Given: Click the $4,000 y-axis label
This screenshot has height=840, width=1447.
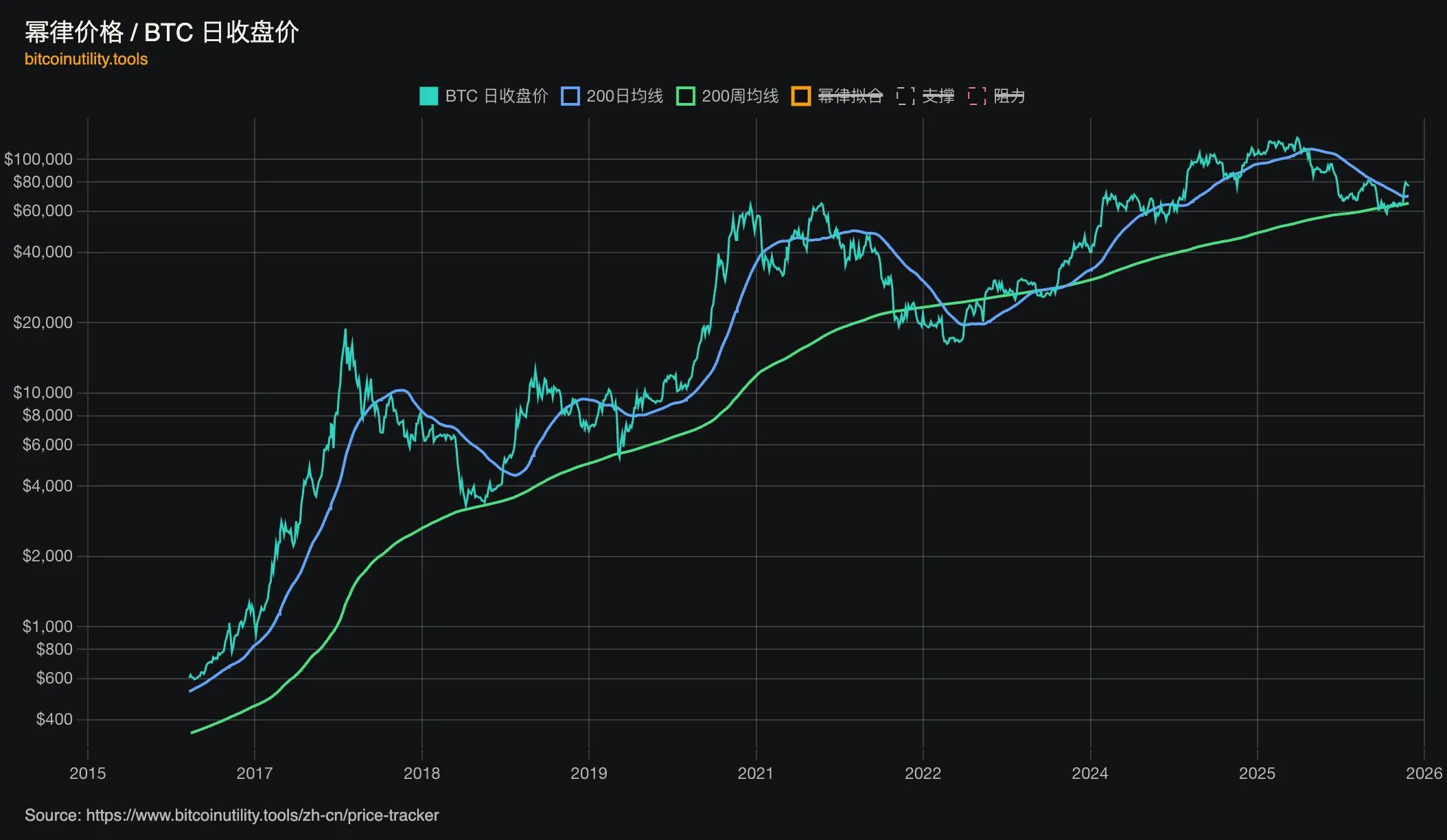Looking at the screenshot, I should click(x=47, y=486).
